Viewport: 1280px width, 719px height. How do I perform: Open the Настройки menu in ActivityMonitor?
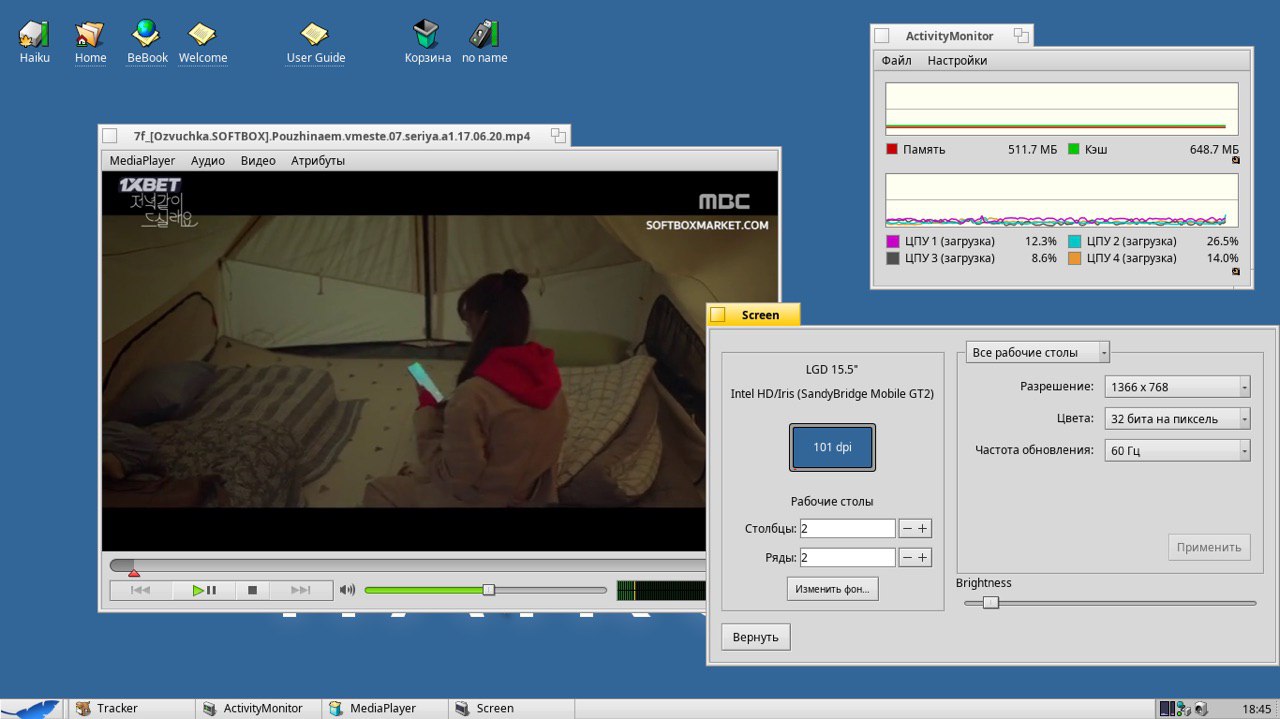pos(957,60)
